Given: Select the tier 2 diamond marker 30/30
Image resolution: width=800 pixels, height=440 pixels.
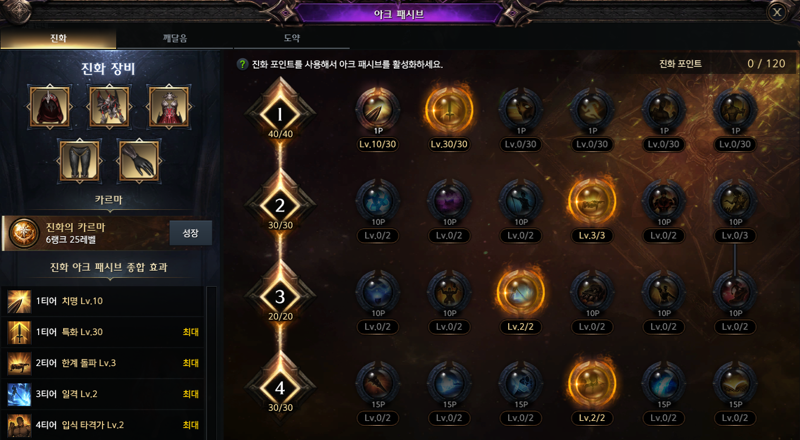Looking at the screenshot, I should point(280,205).
